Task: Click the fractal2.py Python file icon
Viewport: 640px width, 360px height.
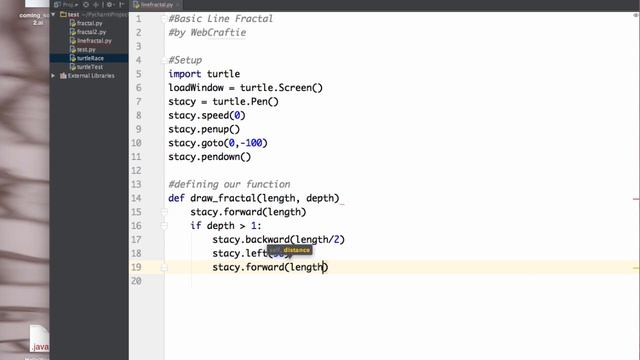Action: pyautogui.click(x=73, y=32)
